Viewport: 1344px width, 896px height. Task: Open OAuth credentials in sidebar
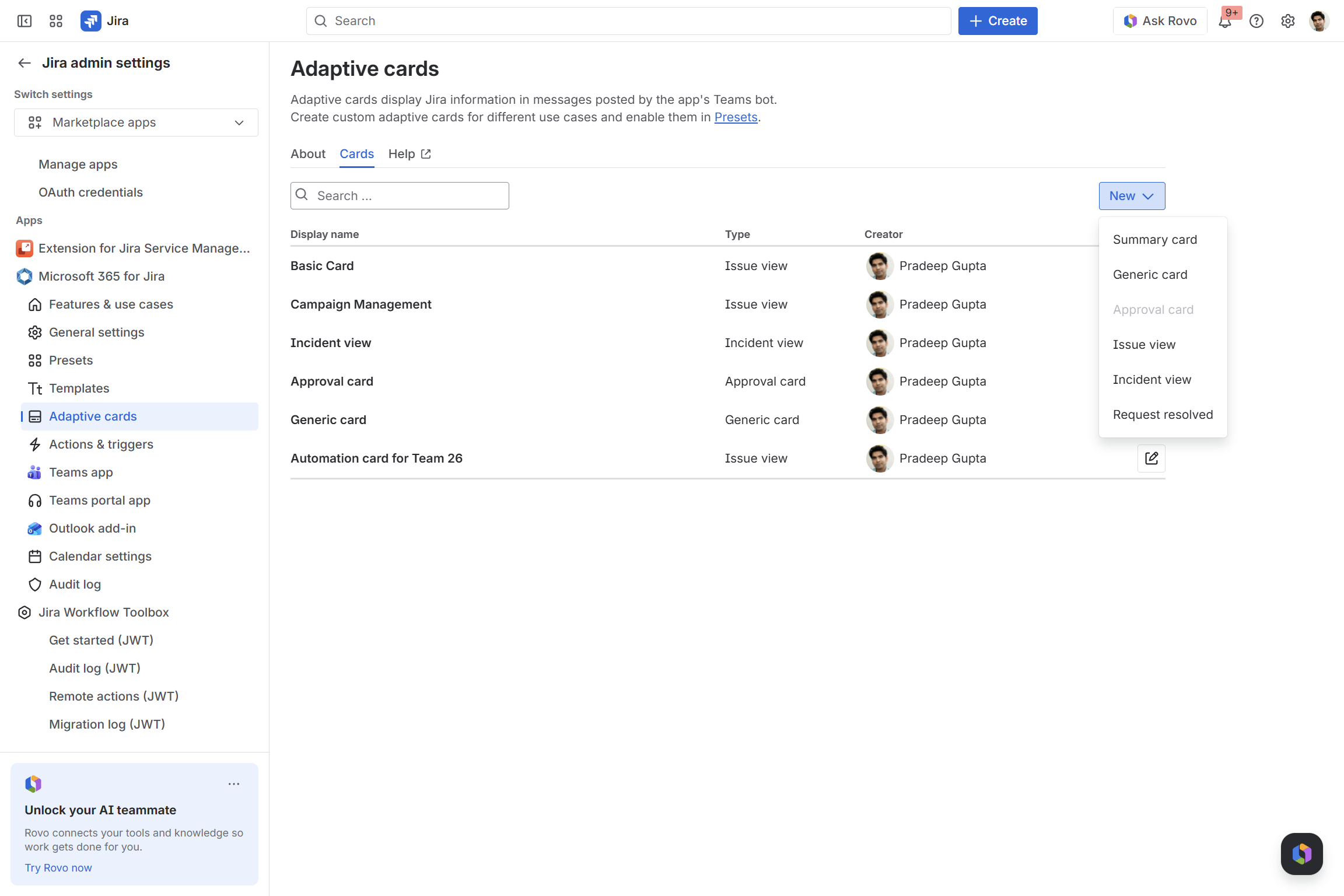[90, 192]
